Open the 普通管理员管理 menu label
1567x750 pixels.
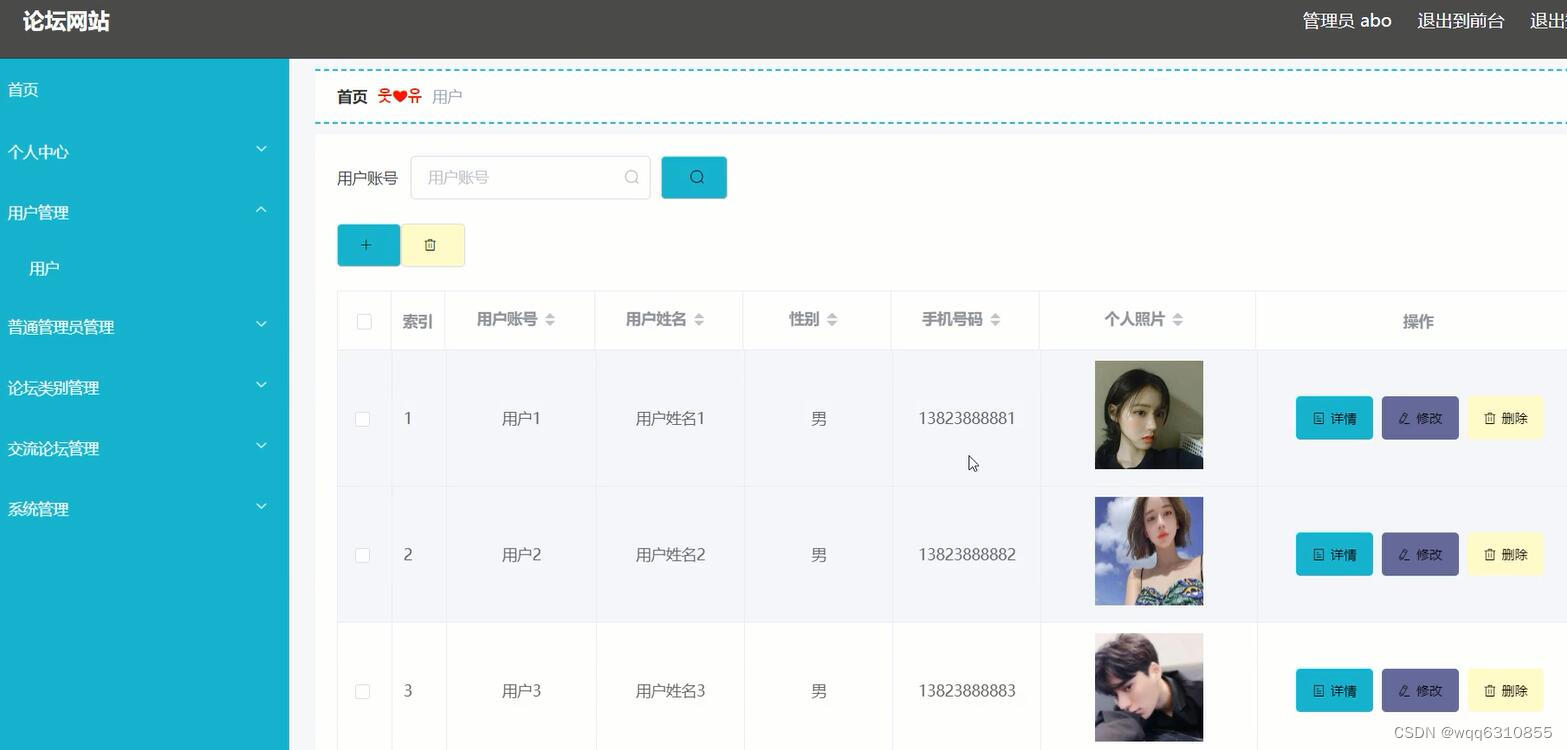pos(61,327)
